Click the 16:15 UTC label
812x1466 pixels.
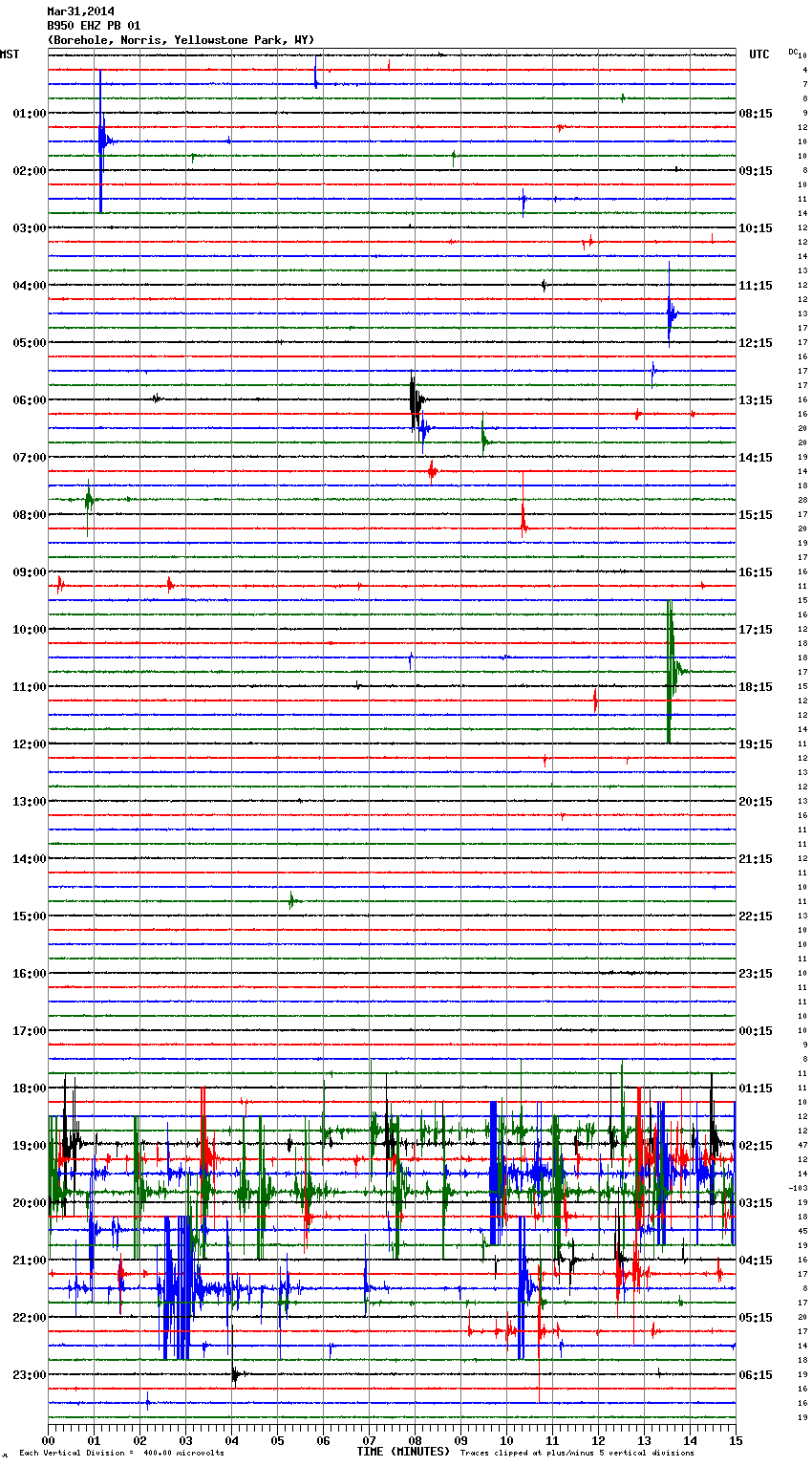click(756, 572)
